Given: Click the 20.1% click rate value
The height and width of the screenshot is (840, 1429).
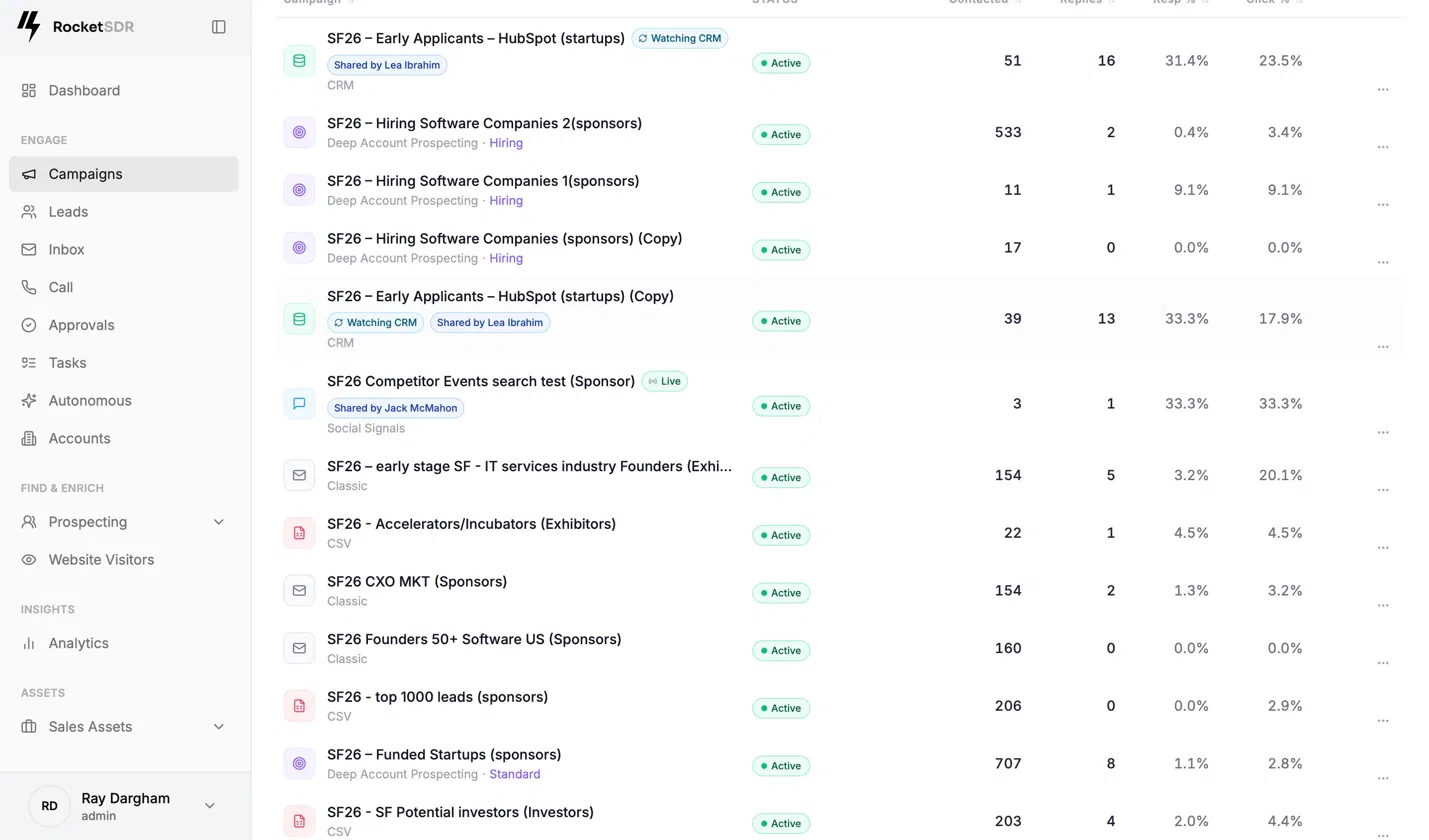Looking at the screenshot, I should pyautogui.click(x=1281, y=475).
